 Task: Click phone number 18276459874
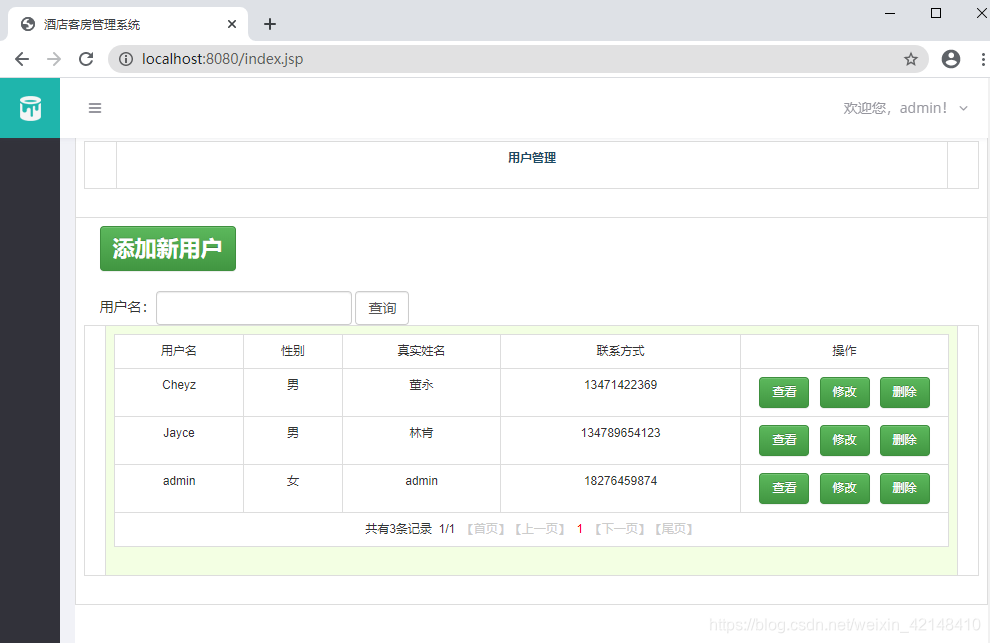coord(621,481)
